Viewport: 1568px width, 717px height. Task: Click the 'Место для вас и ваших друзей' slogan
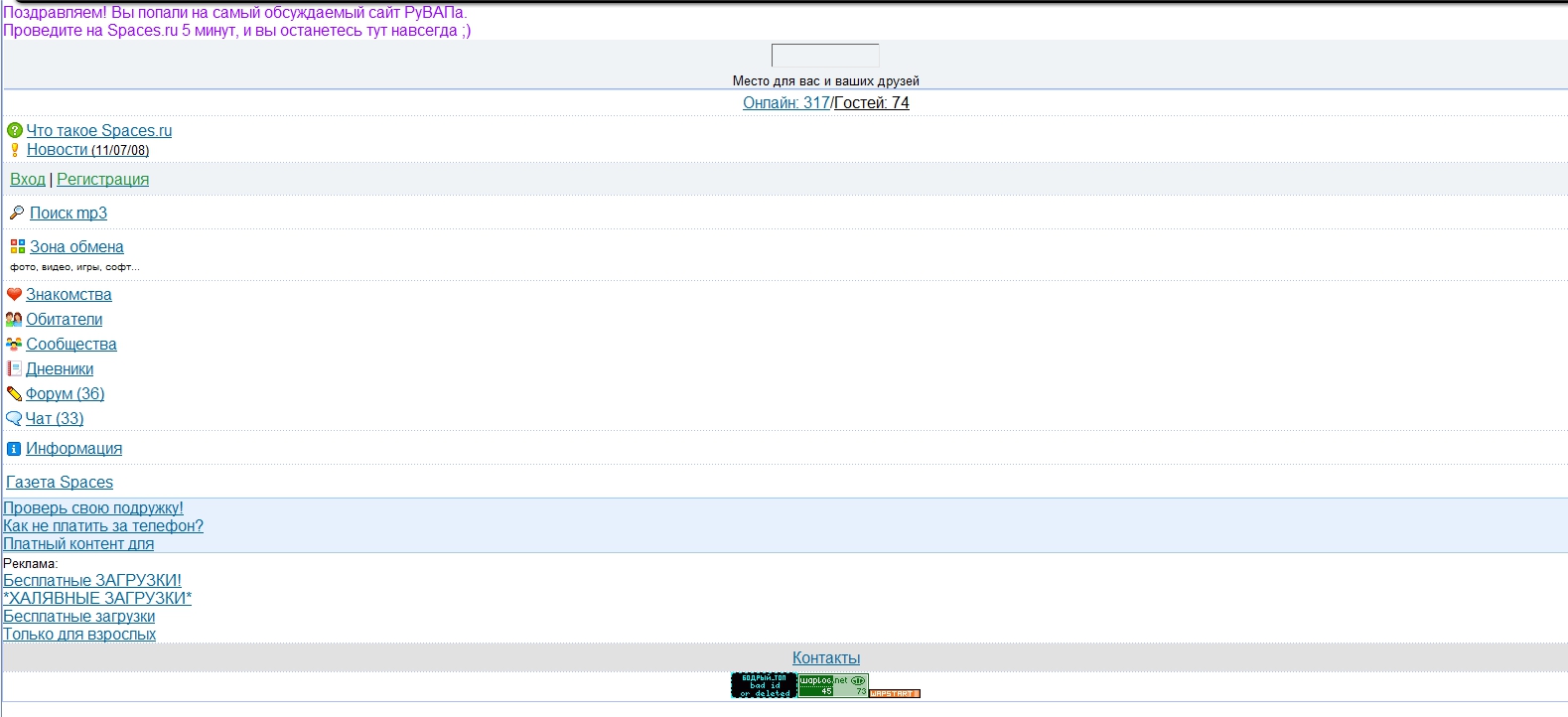pyautogui.click(x=826, y=80)
